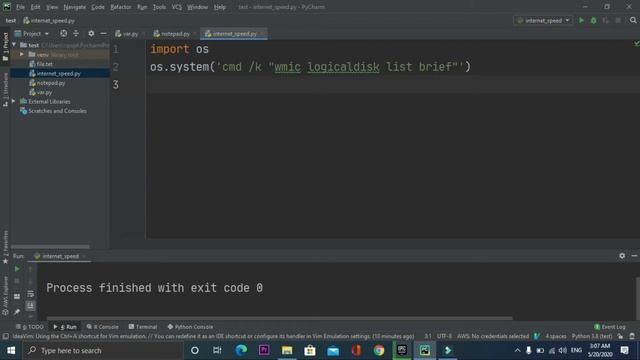Open the File menu
This screenshot has height=360, width=640.
click(20, 7)
